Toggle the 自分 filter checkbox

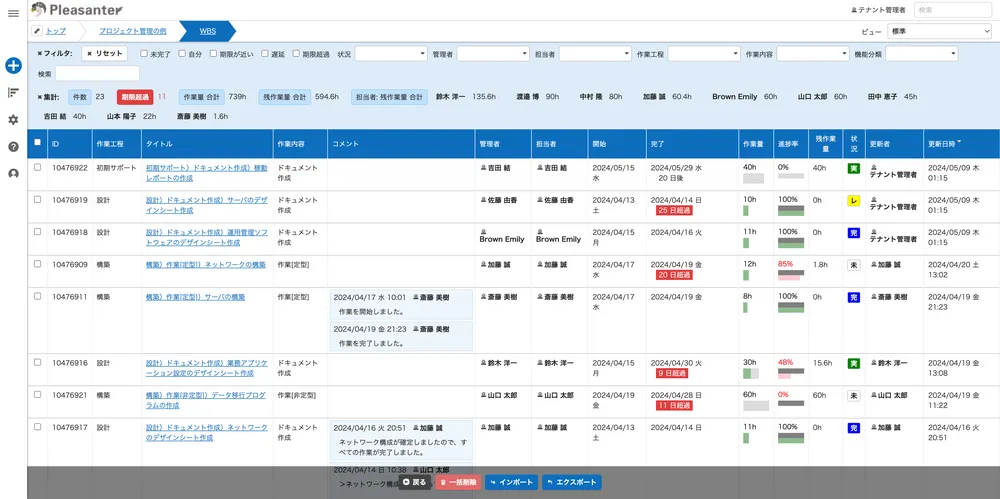[x=182, y=54]
